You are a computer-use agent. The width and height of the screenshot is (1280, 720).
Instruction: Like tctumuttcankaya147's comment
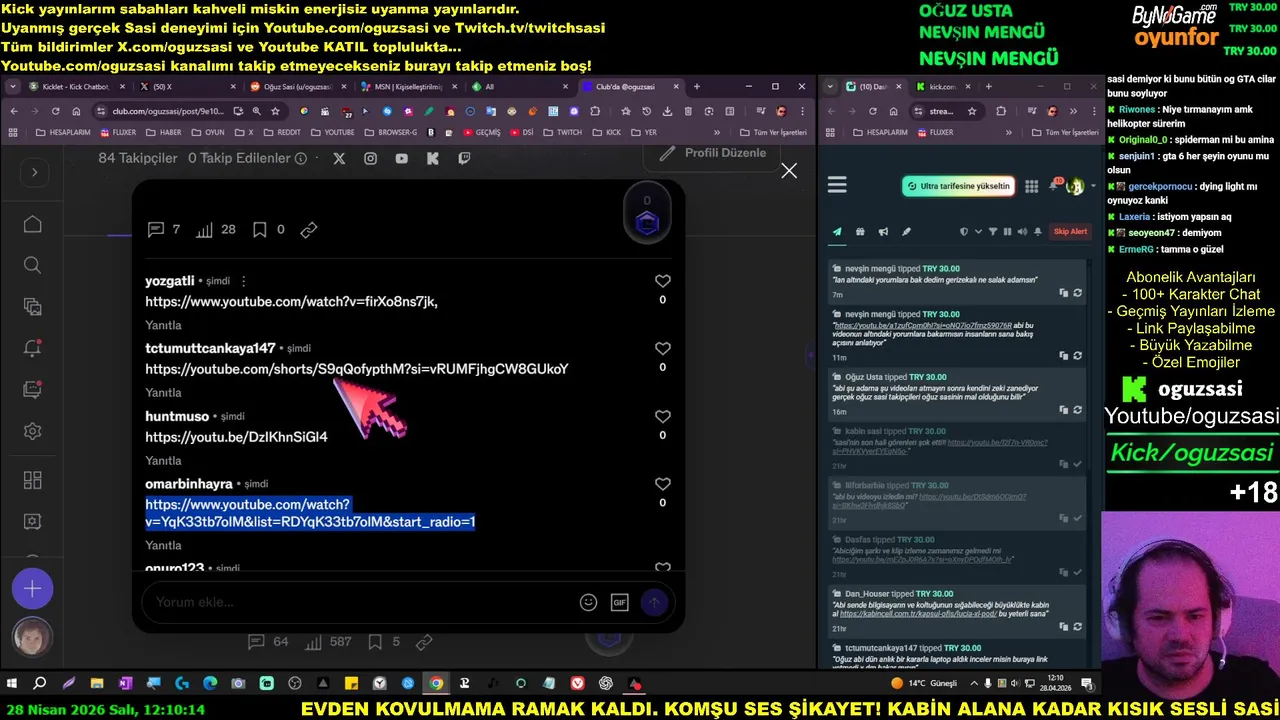662,349
